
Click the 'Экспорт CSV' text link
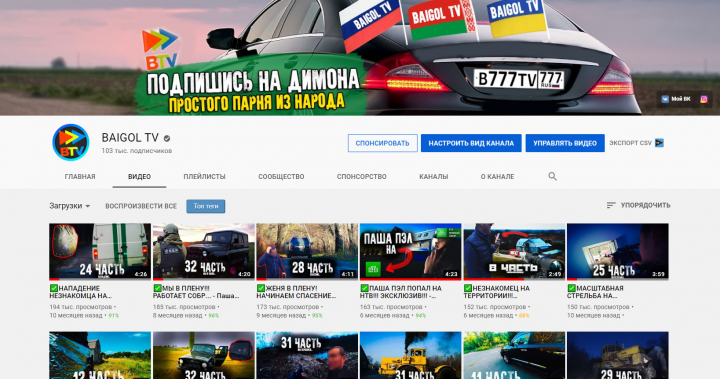coord(630,143)
